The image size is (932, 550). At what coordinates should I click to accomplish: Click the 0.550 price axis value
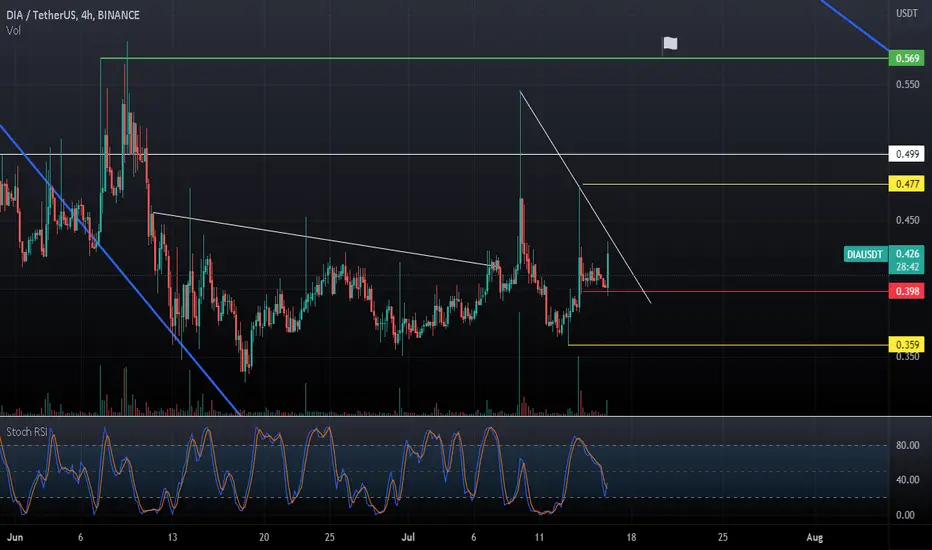908,84
